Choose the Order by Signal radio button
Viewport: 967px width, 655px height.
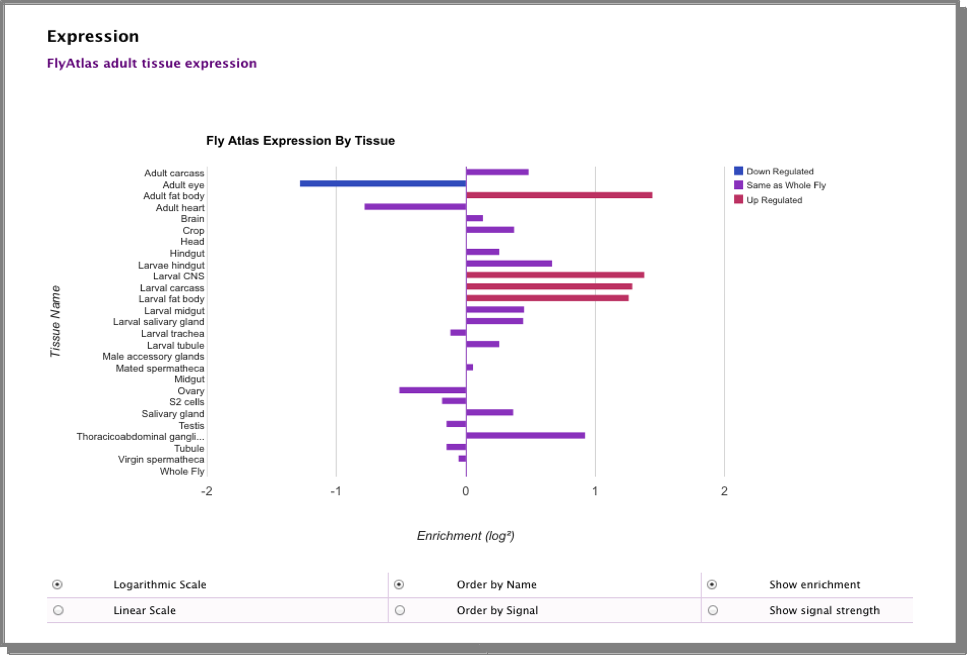[x=400, y=610]
